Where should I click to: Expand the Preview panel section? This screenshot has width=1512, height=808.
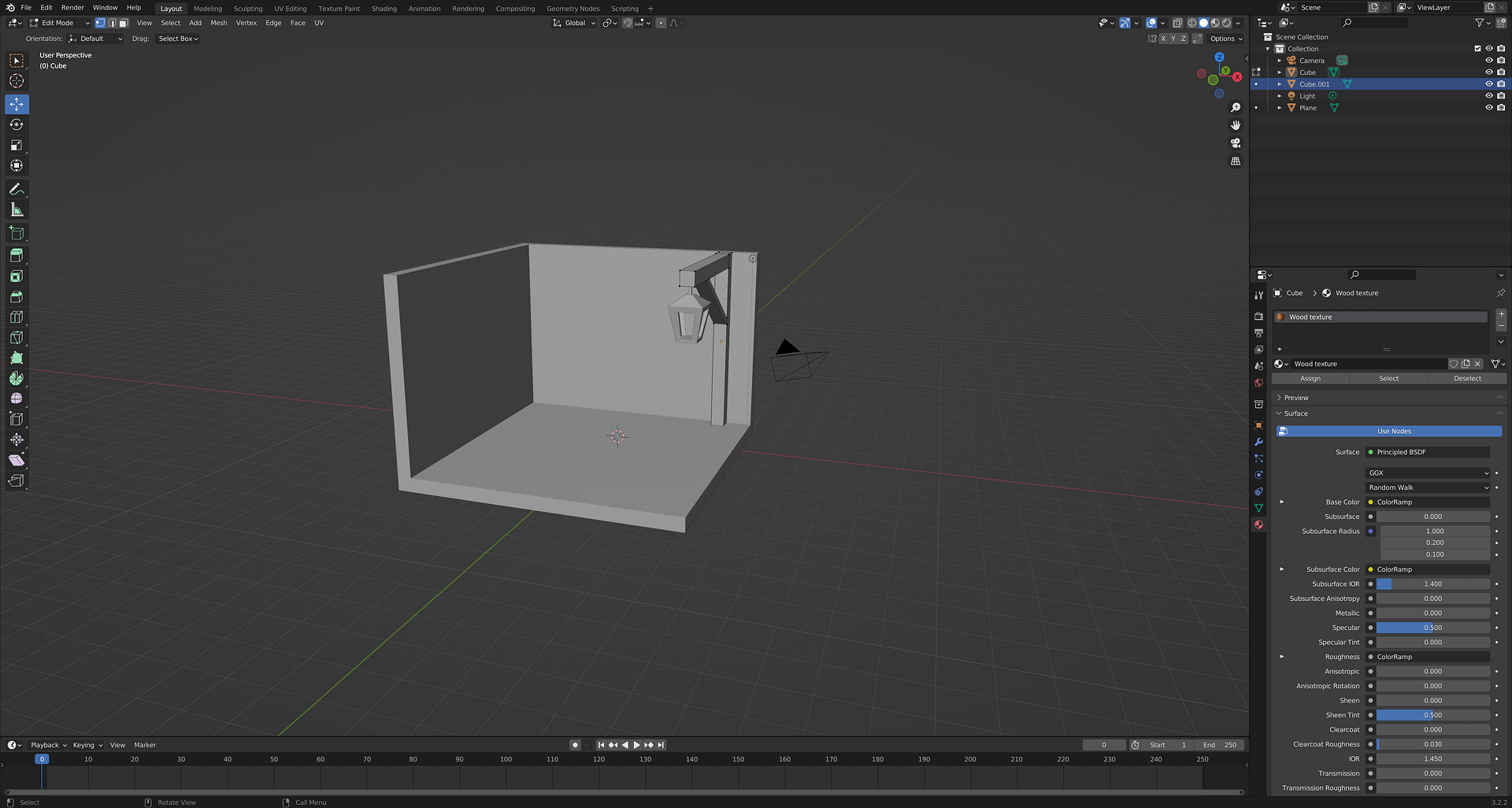pos(1295,398)
